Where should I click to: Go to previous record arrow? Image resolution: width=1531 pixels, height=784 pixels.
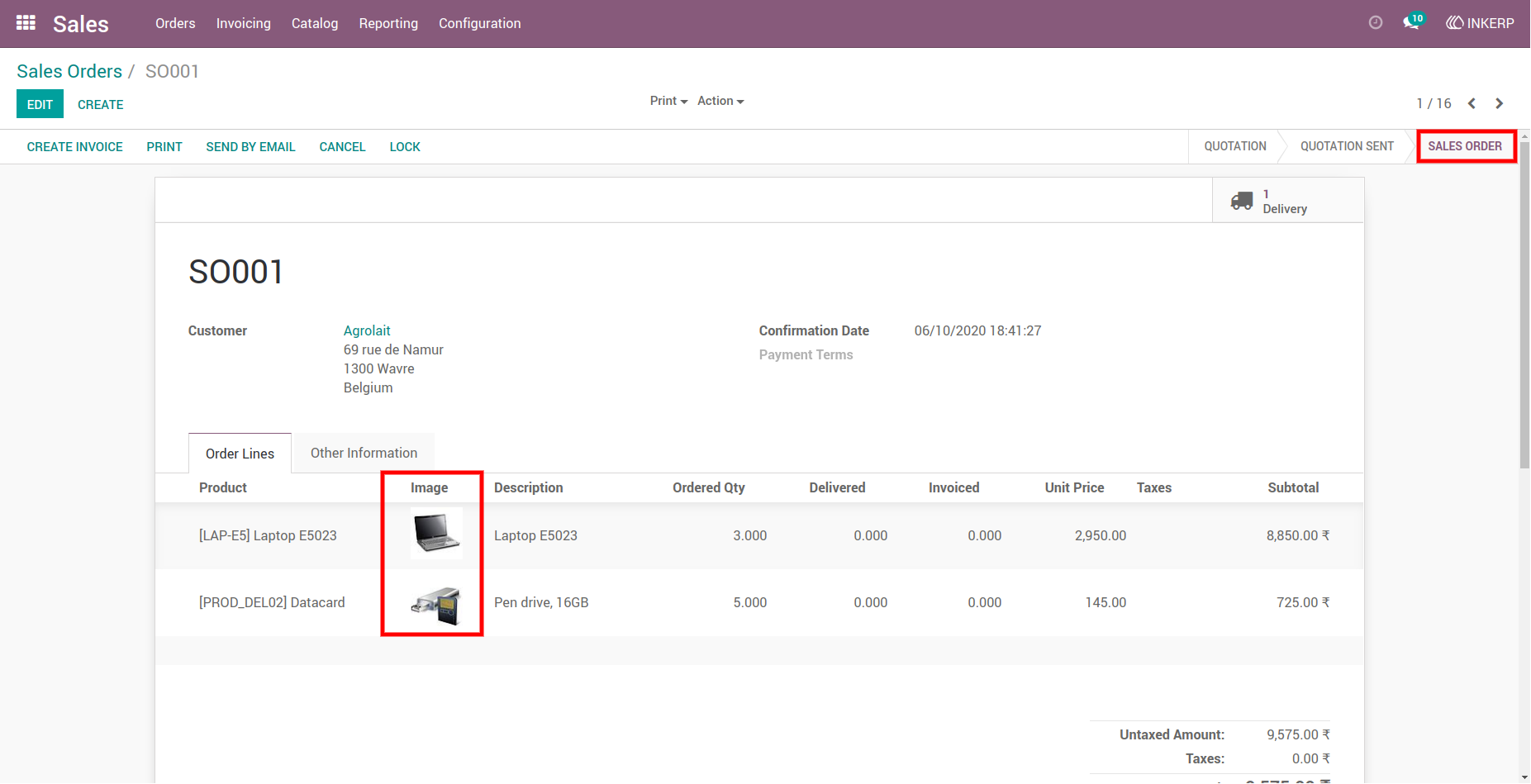(1472, 103)
